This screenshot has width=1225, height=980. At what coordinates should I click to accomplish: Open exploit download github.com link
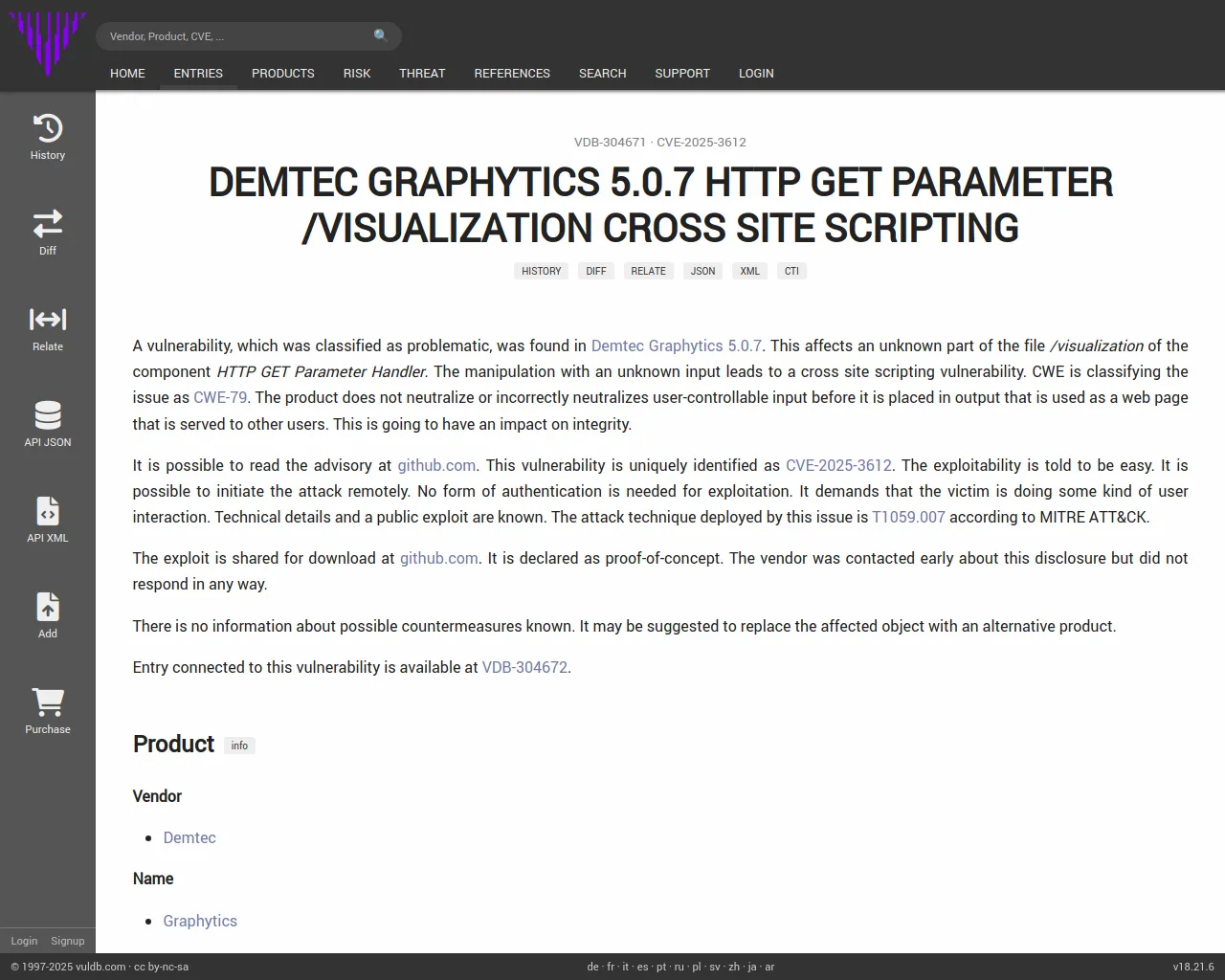[x=439, y=558]
